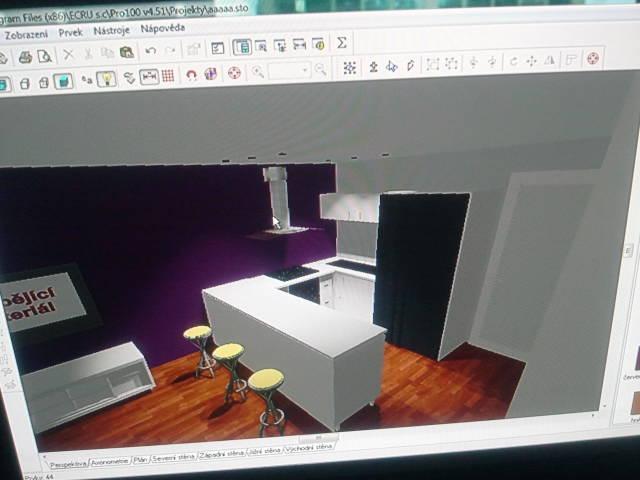Click the undo arrow icon

[150, 51]
